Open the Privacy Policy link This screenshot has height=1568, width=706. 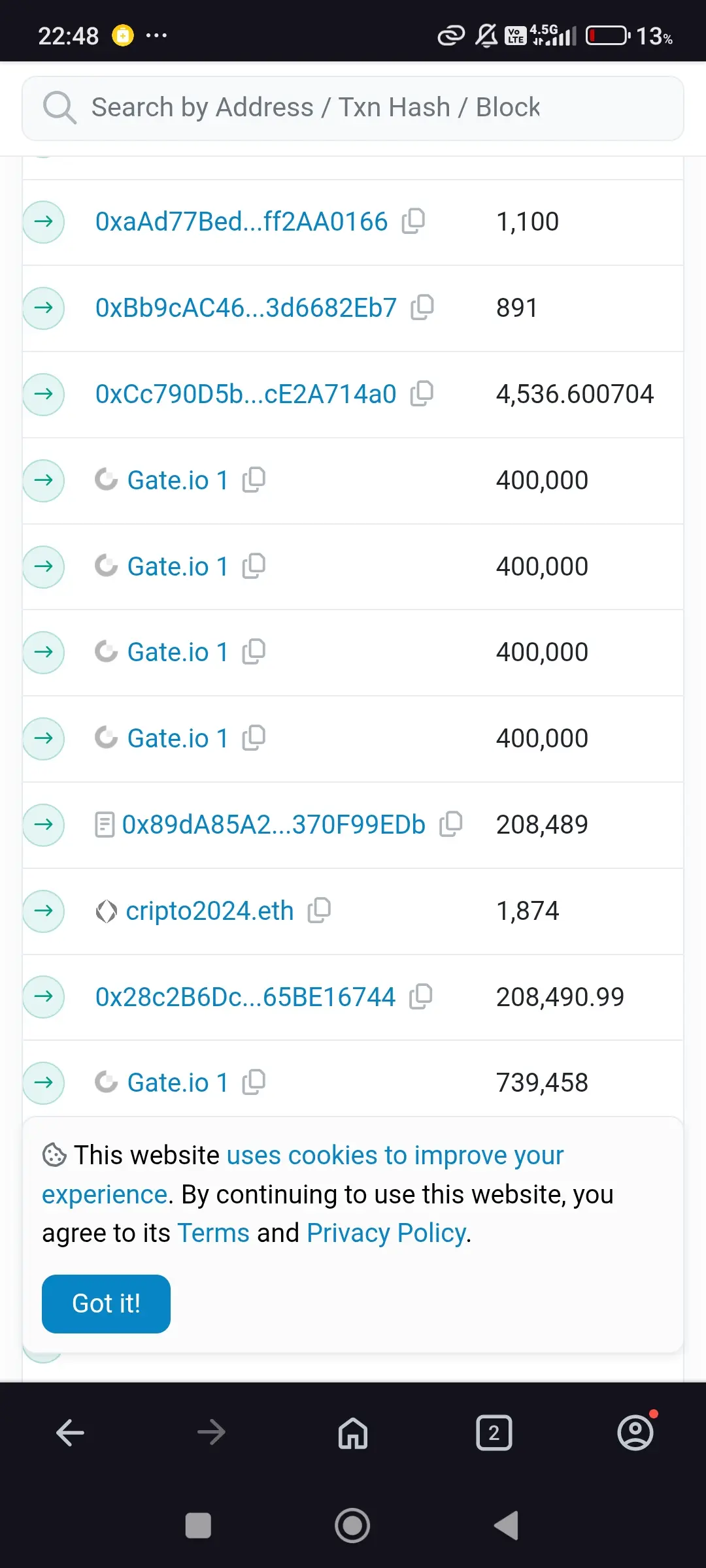[386, 1233]
